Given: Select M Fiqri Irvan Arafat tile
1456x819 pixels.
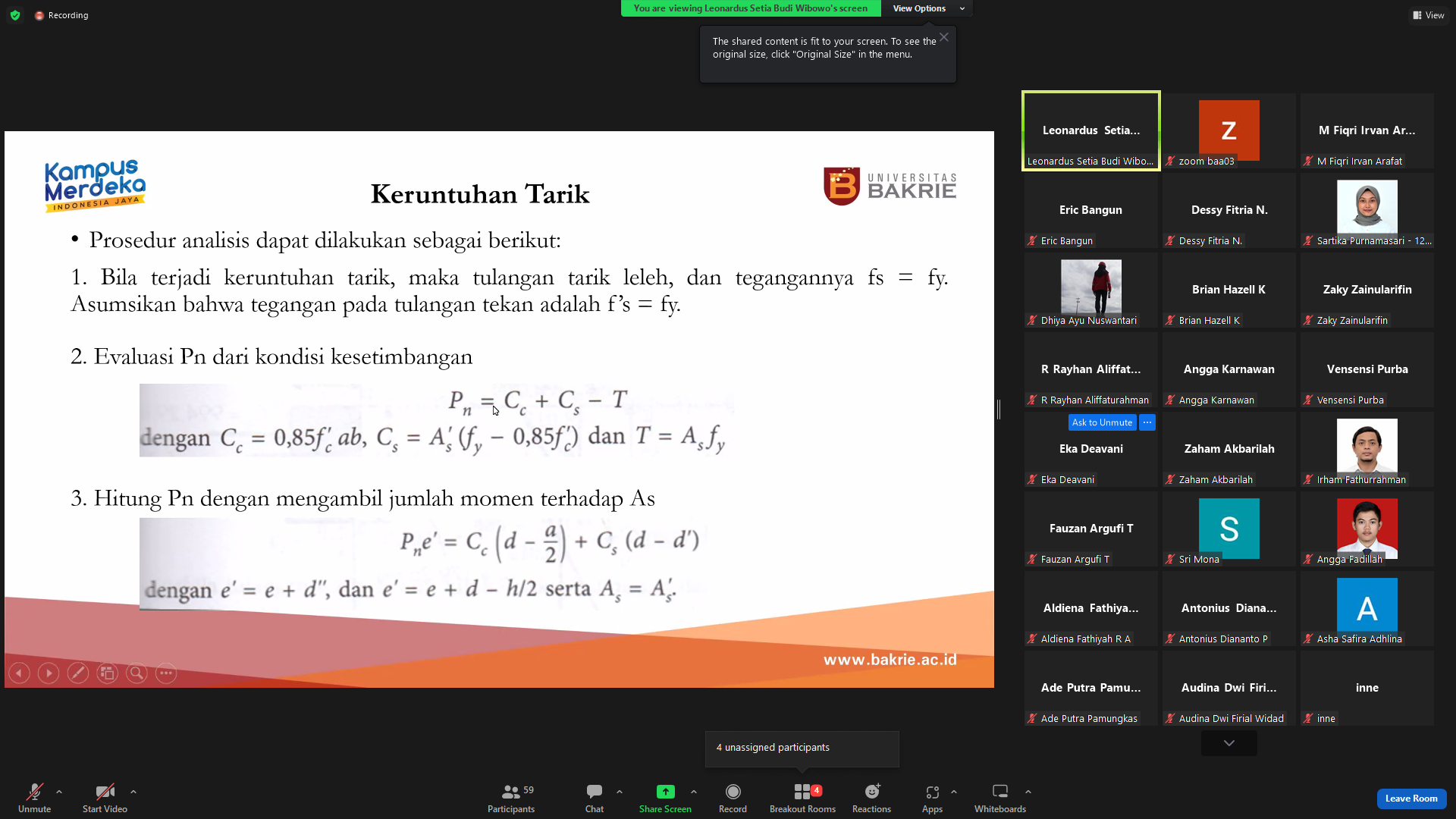Looking at the screenshot, I should click(1367, 131).
